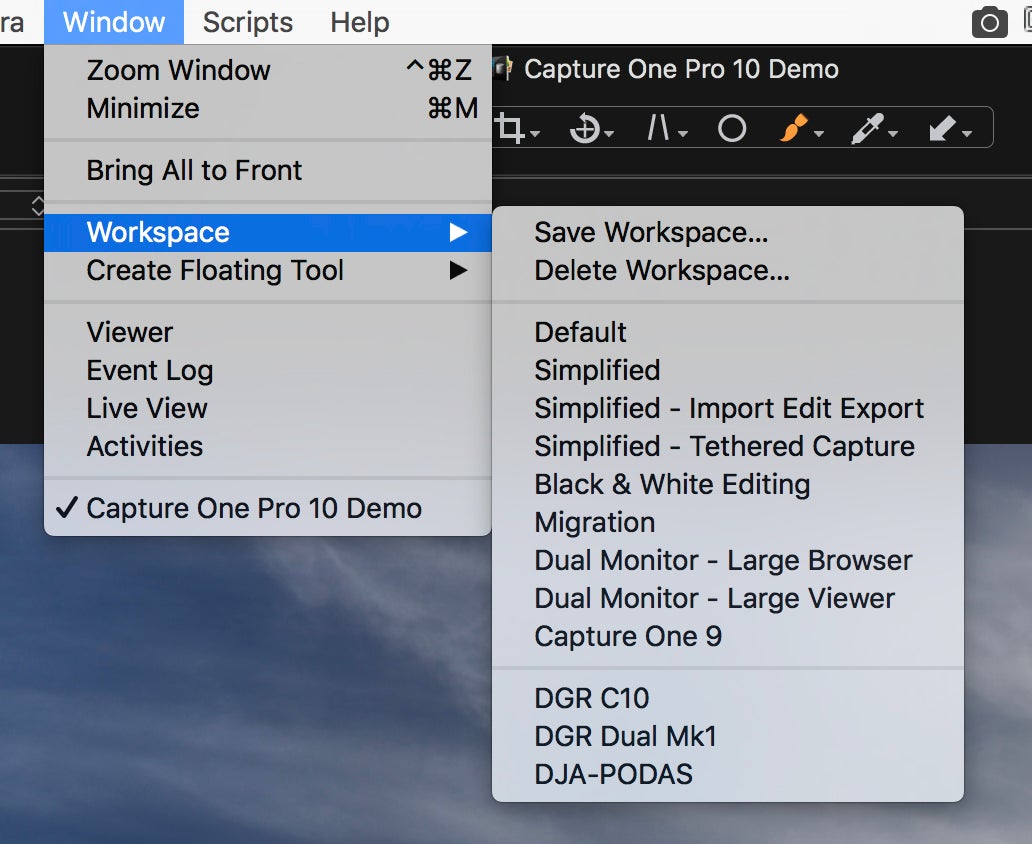Image resolution: width=1032 pixels, height=844 pixels.
Task: Select the Crop tool in toolbar
Action: pyautogui.click(x=510, y=128)
